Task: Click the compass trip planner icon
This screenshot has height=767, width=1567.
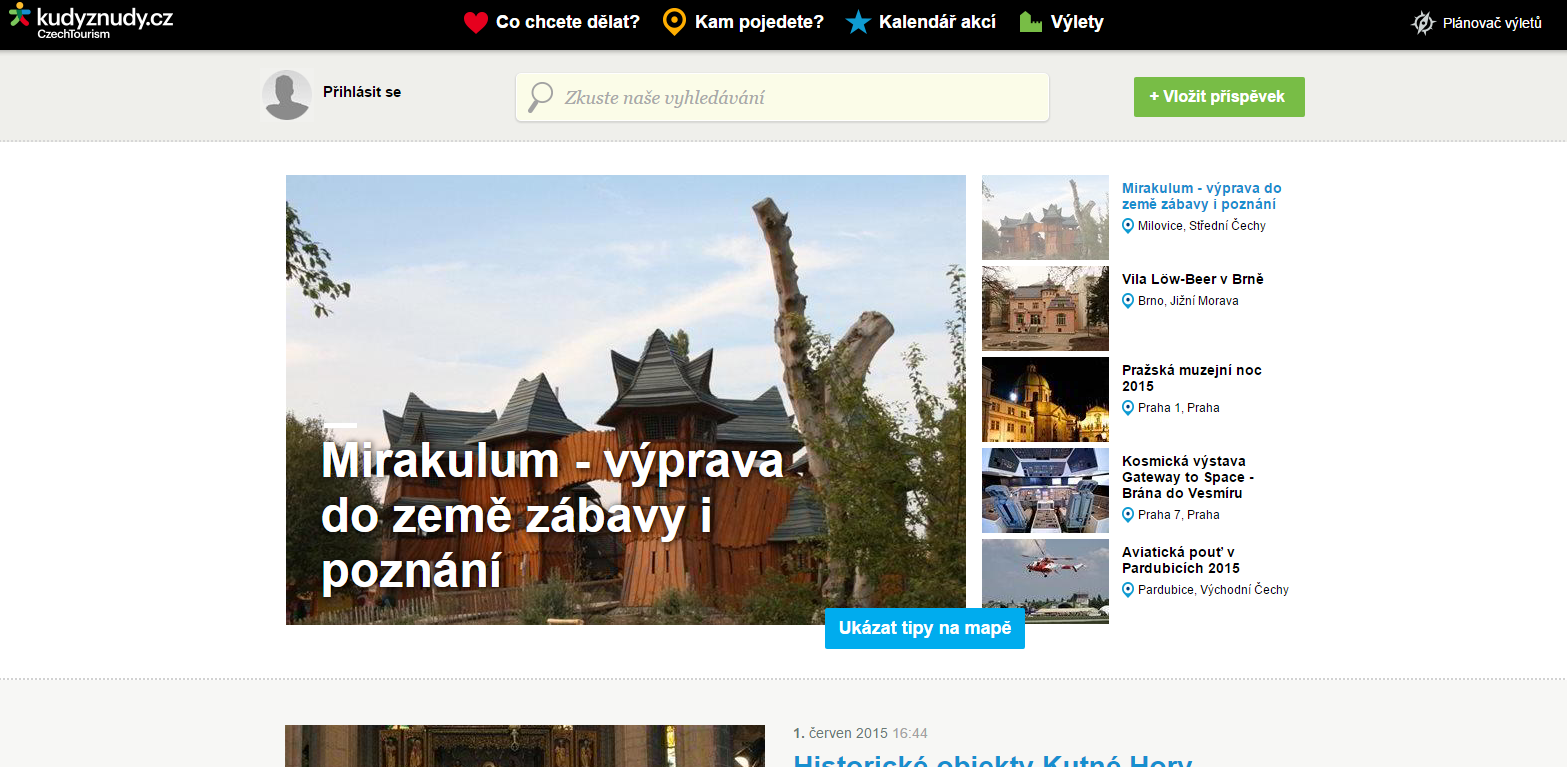Action: click(x=1423, y=23)
